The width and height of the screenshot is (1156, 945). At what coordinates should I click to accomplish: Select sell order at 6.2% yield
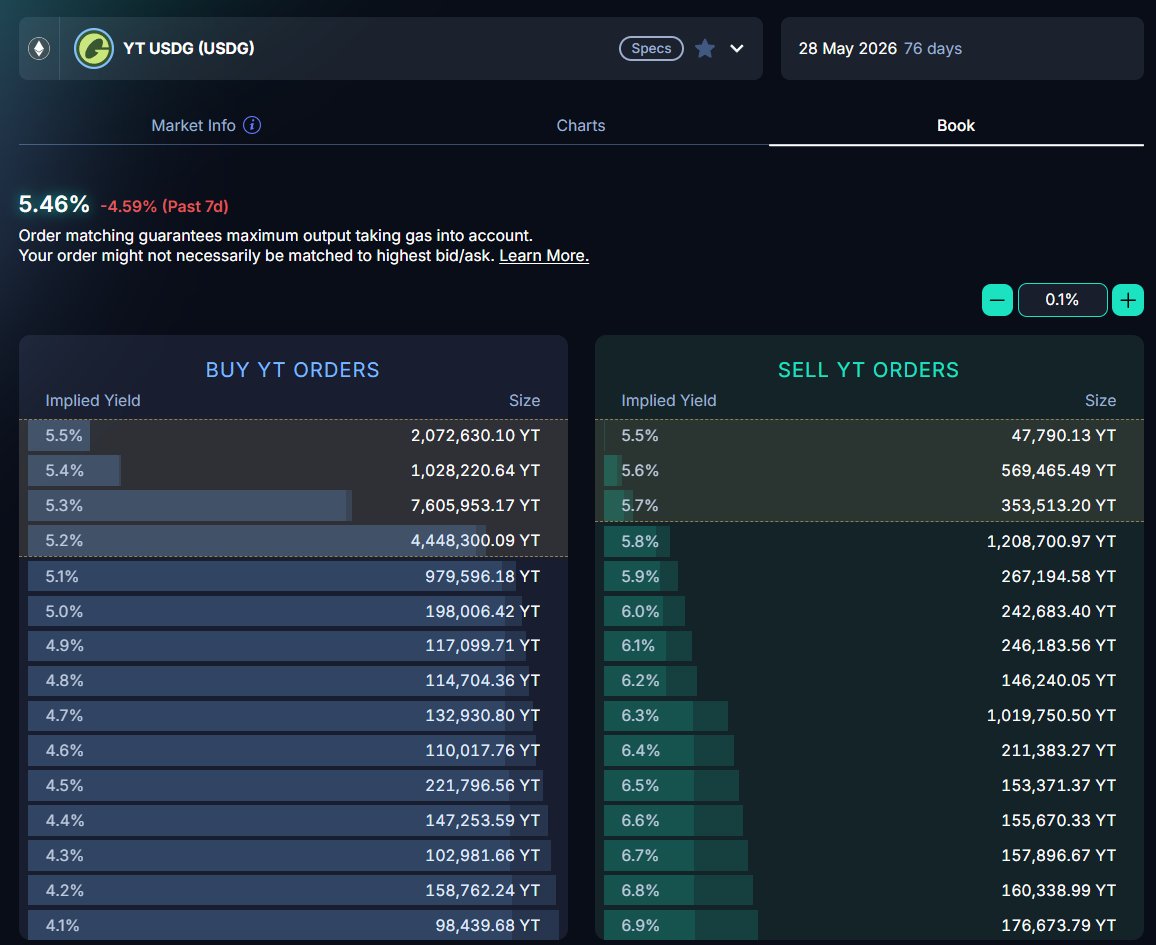pyautogui.click(x=869, y=680)
